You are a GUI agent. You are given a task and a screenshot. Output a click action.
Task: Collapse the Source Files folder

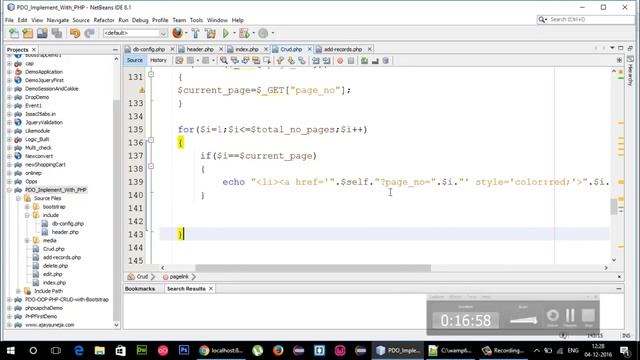pyautogui.click(x=18, y=198)
